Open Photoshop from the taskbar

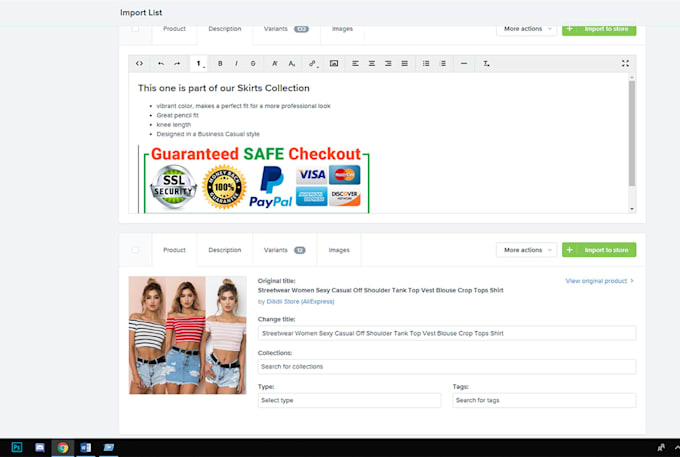17,447
